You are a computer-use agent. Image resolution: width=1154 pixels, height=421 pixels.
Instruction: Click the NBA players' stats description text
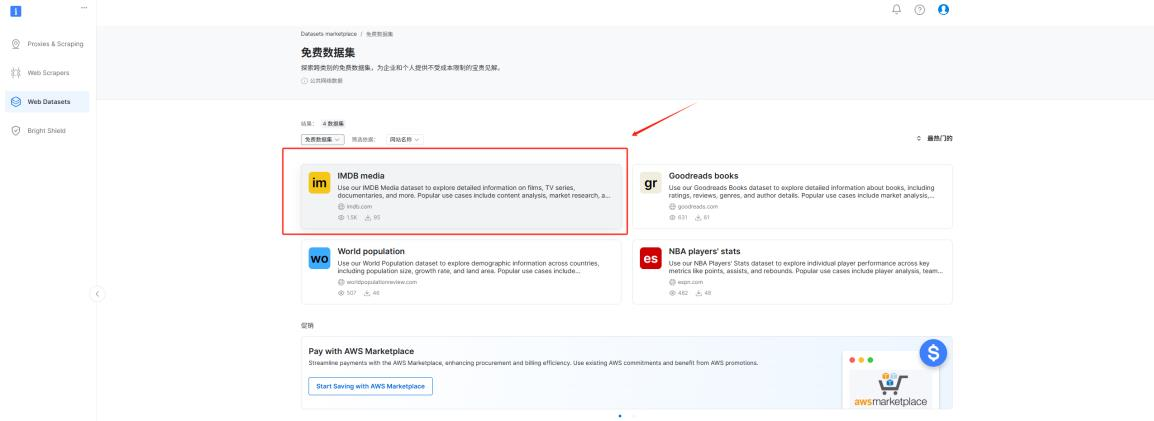point(806,266)
